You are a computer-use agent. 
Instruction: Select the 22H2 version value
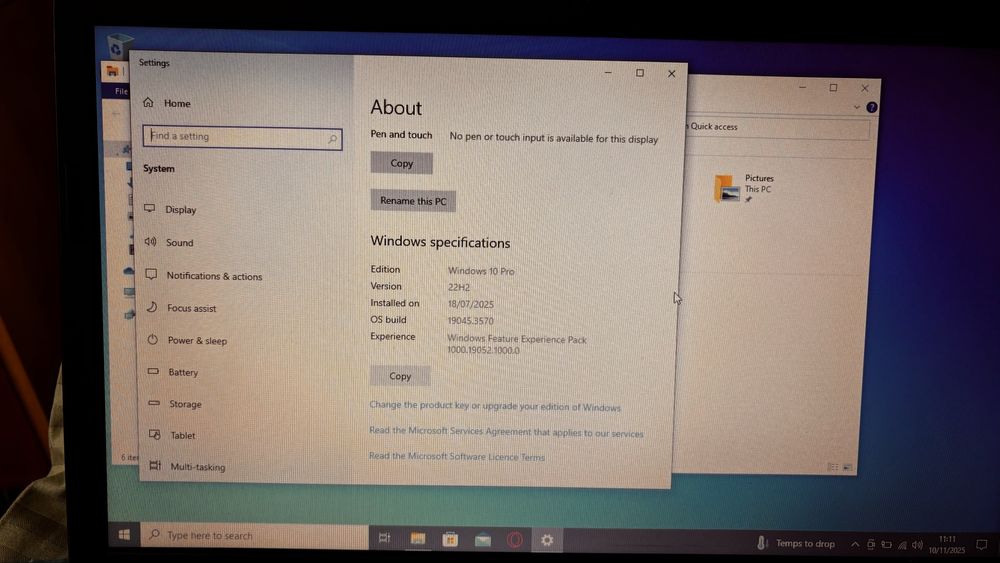coord(459,287)
